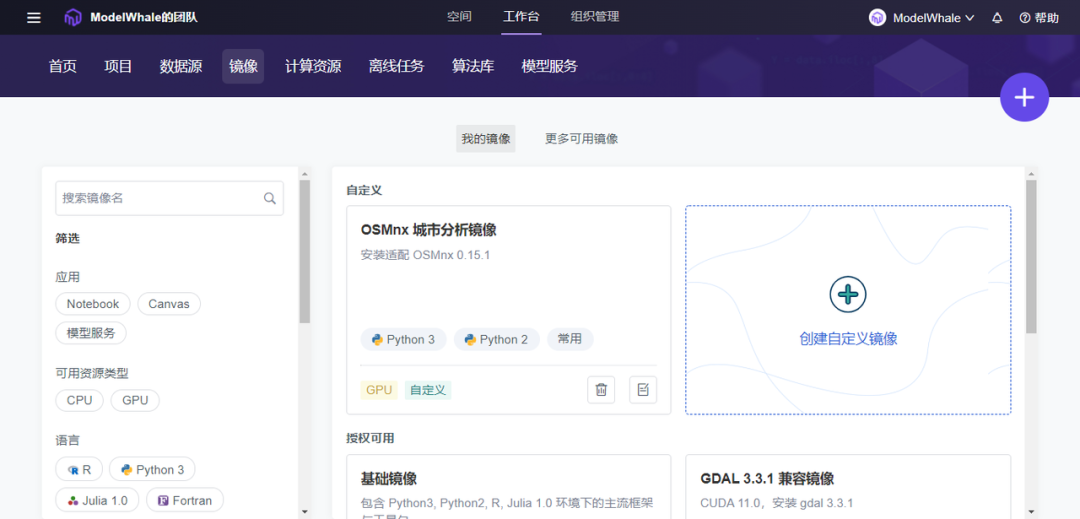Toggle Canvas application filter
This screenshot has width=1080, height=519.
pyautogui.click(x=169, y=304)
